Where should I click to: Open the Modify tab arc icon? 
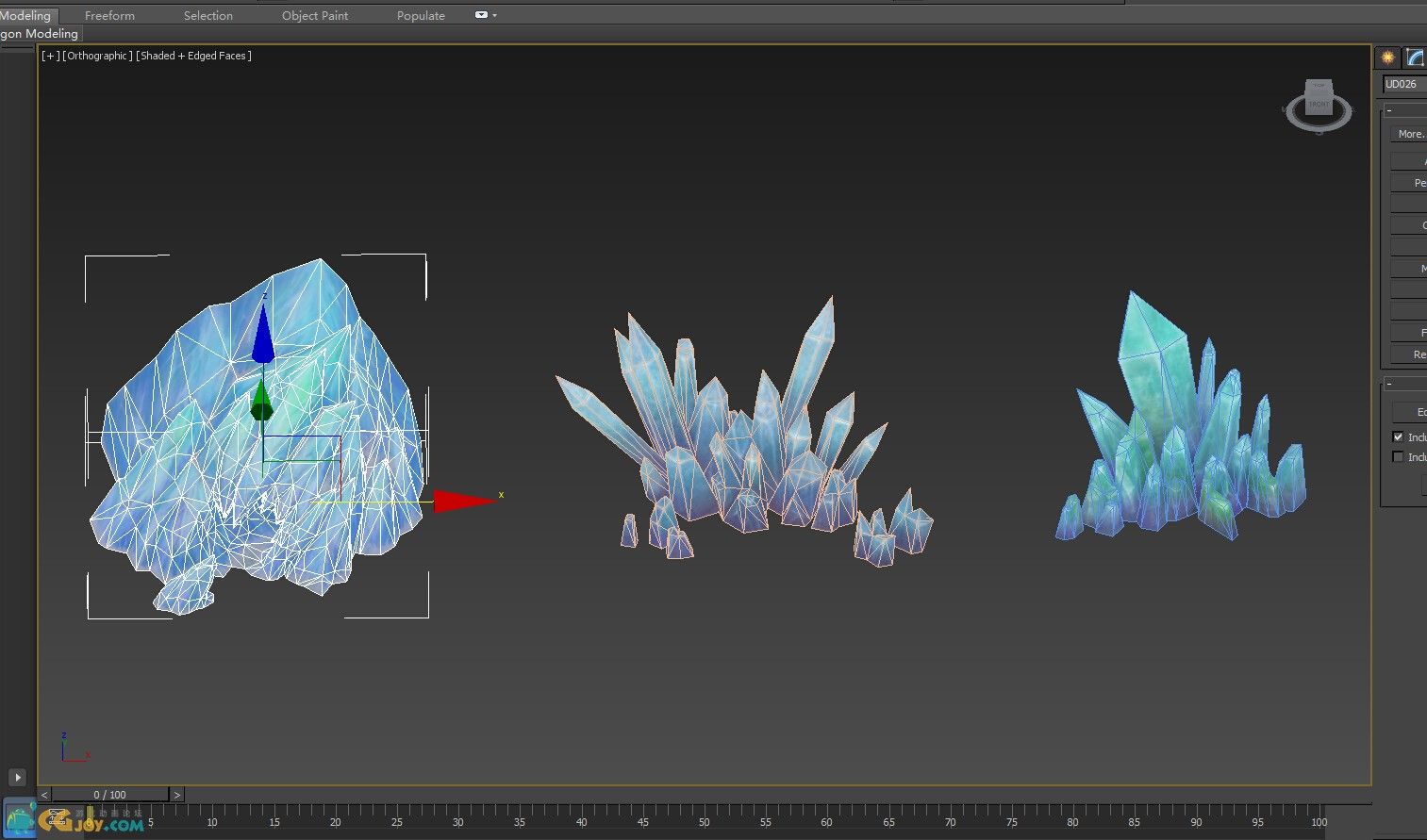click(1416, 58)
